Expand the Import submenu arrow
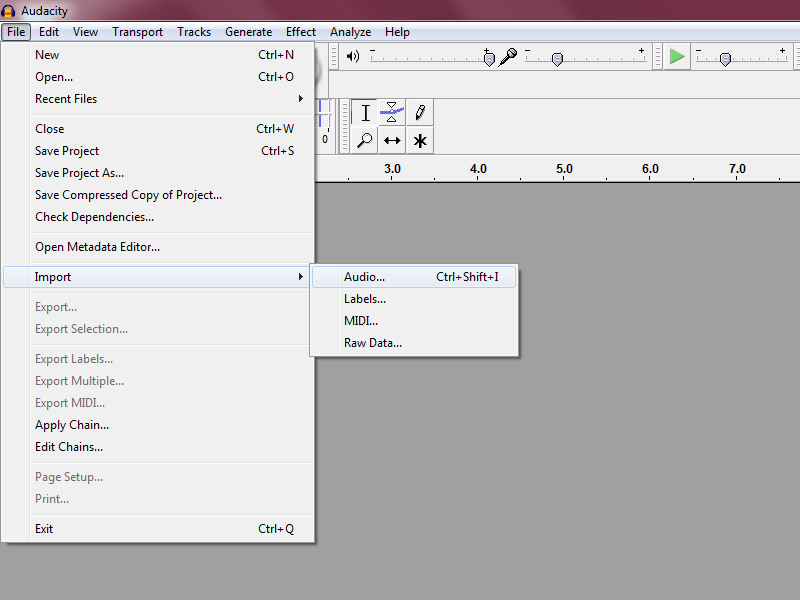 tap(301, 277)
